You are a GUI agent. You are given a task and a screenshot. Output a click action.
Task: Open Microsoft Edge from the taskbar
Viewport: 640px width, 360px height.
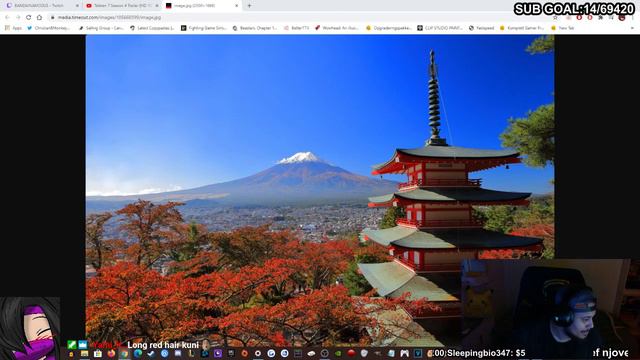point(138,353)
